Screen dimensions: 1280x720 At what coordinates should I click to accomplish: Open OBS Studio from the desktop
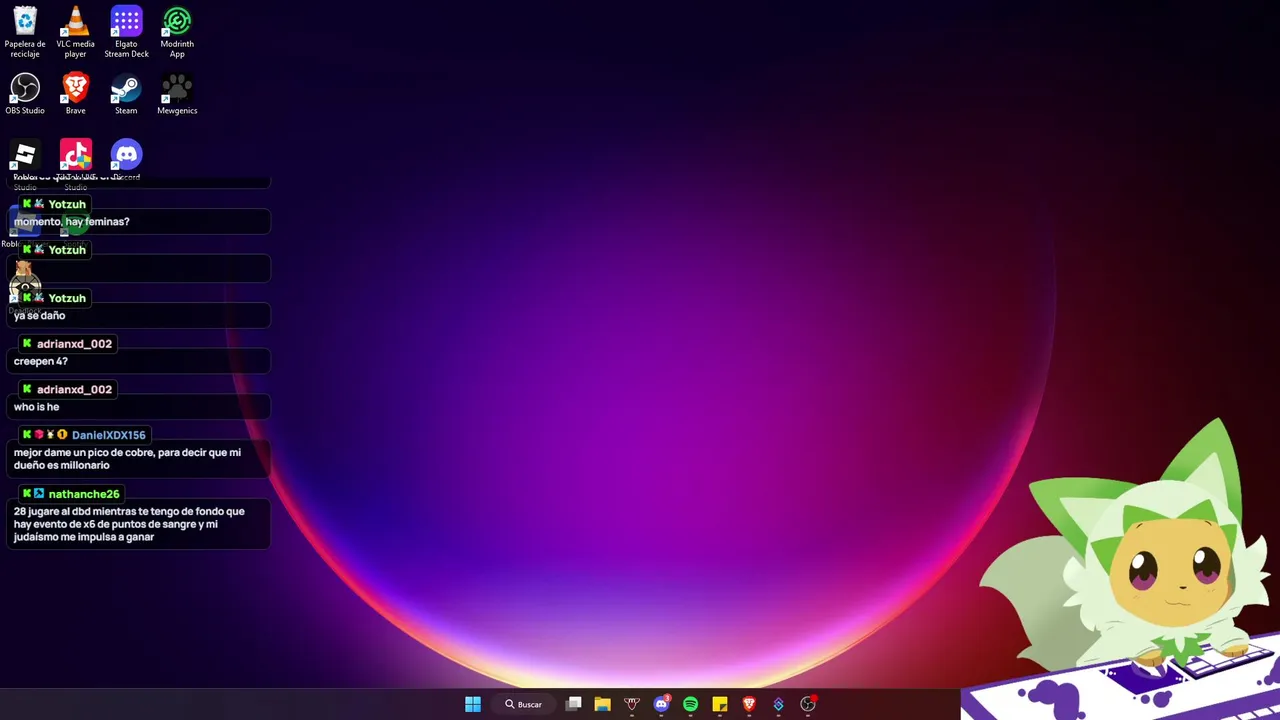(x=25, y=94)
